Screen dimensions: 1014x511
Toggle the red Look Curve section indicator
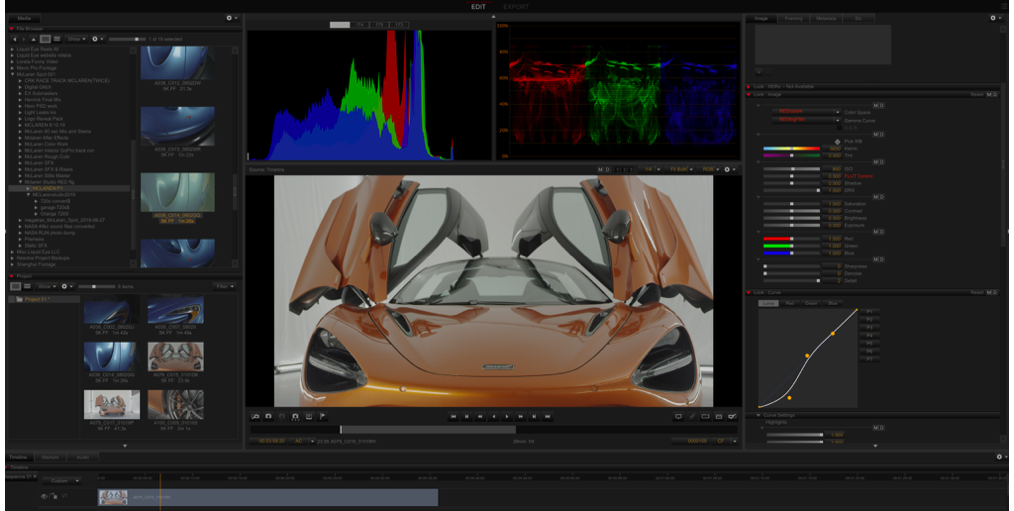click(x=749, y=293)
